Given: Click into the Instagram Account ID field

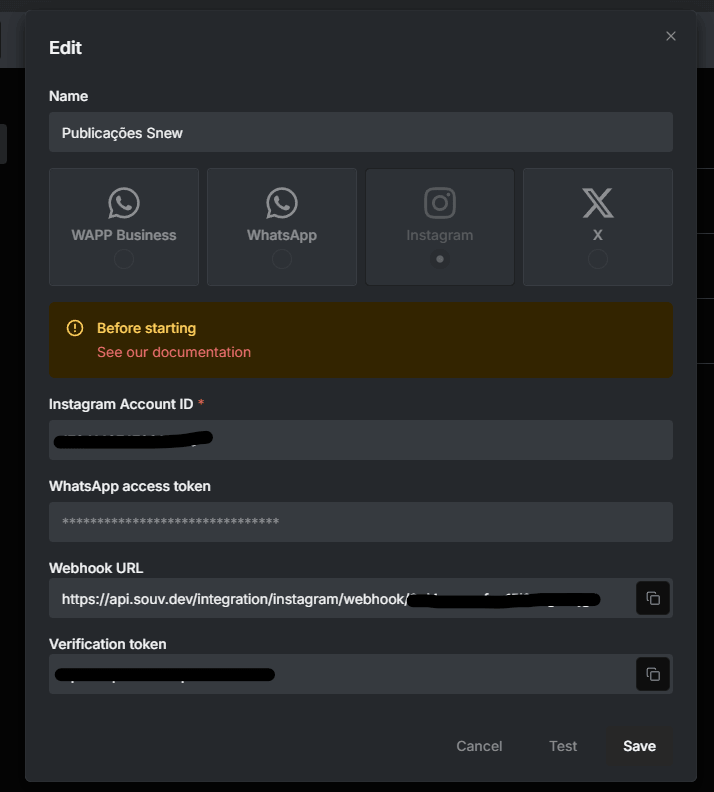Looking at the screenshot, I should click(361, 440).
